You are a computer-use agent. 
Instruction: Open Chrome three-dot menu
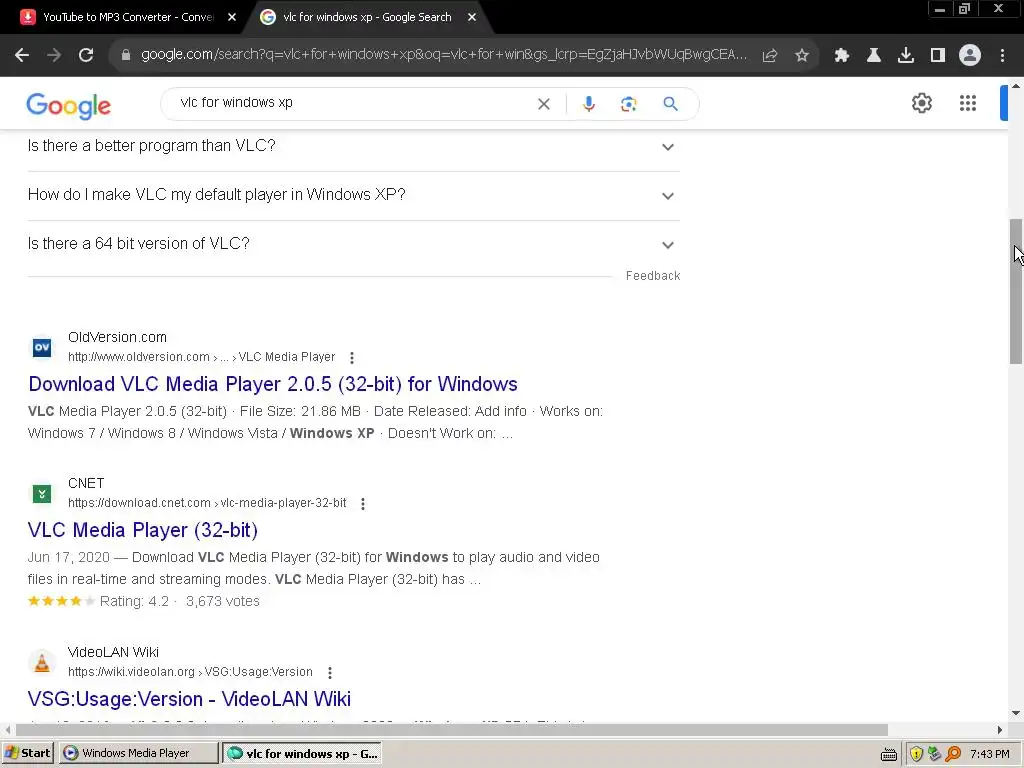[1002, 56]
